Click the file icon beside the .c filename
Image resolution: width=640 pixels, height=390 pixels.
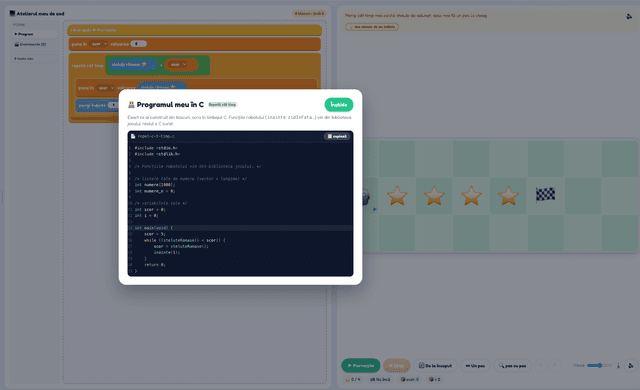tap(133, 136)
